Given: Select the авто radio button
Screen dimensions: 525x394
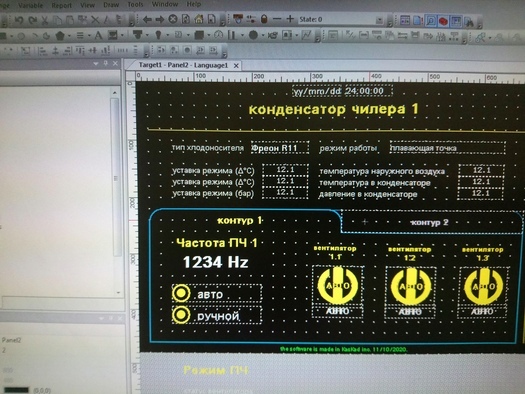Looking at the screenshot, I should pyautogui.click(x=181, y=293).
